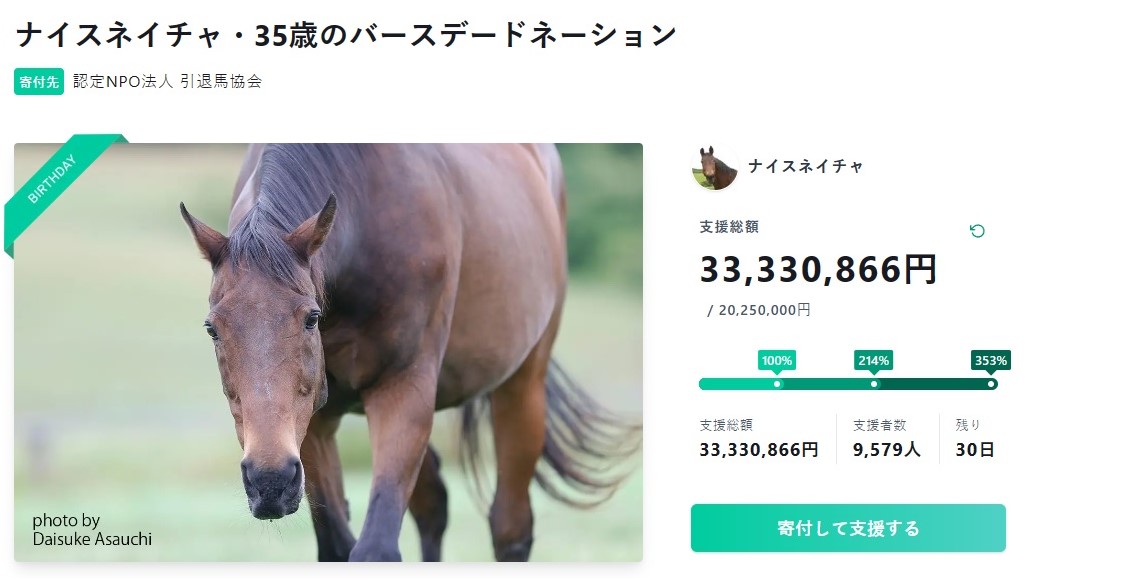
Task: Click the ナイスネイチャ horse avatar icon
Action: (714, 167)
